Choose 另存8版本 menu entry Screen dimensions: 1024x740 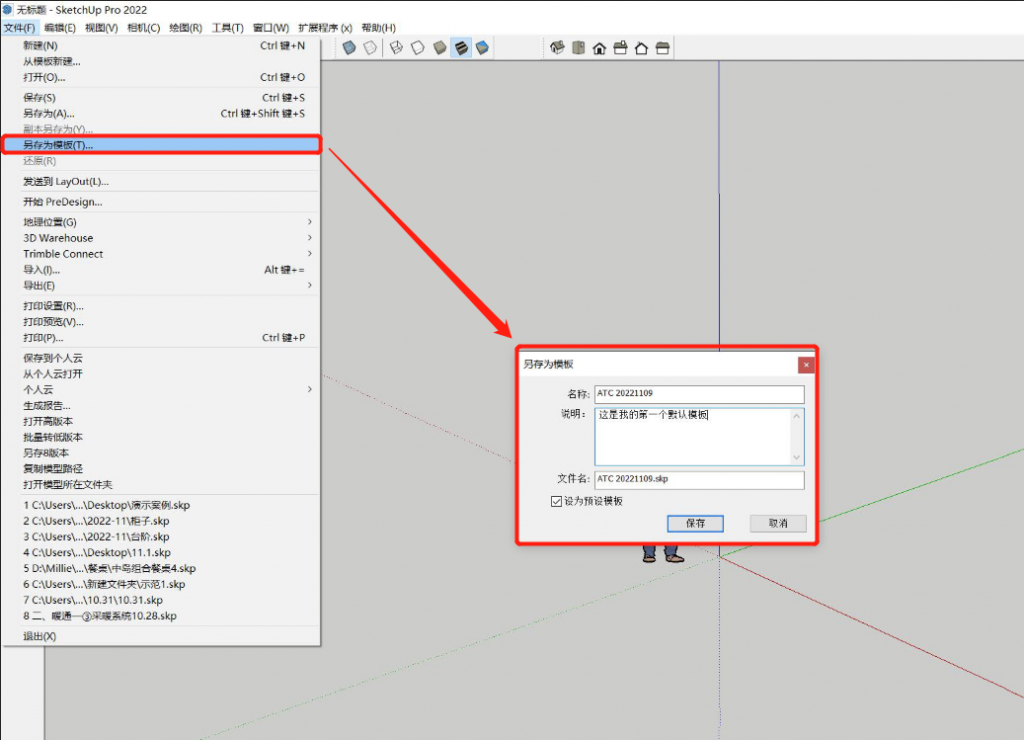point(162,453)
